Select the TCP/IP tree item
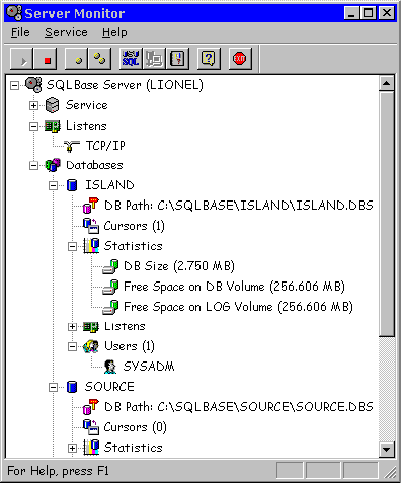401x485 pixels. (106, 146)
